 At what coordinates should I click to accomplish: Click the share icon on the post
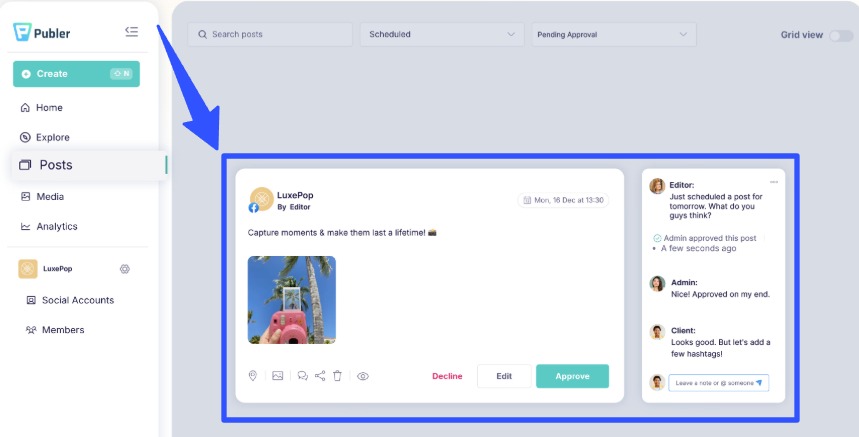320,376
